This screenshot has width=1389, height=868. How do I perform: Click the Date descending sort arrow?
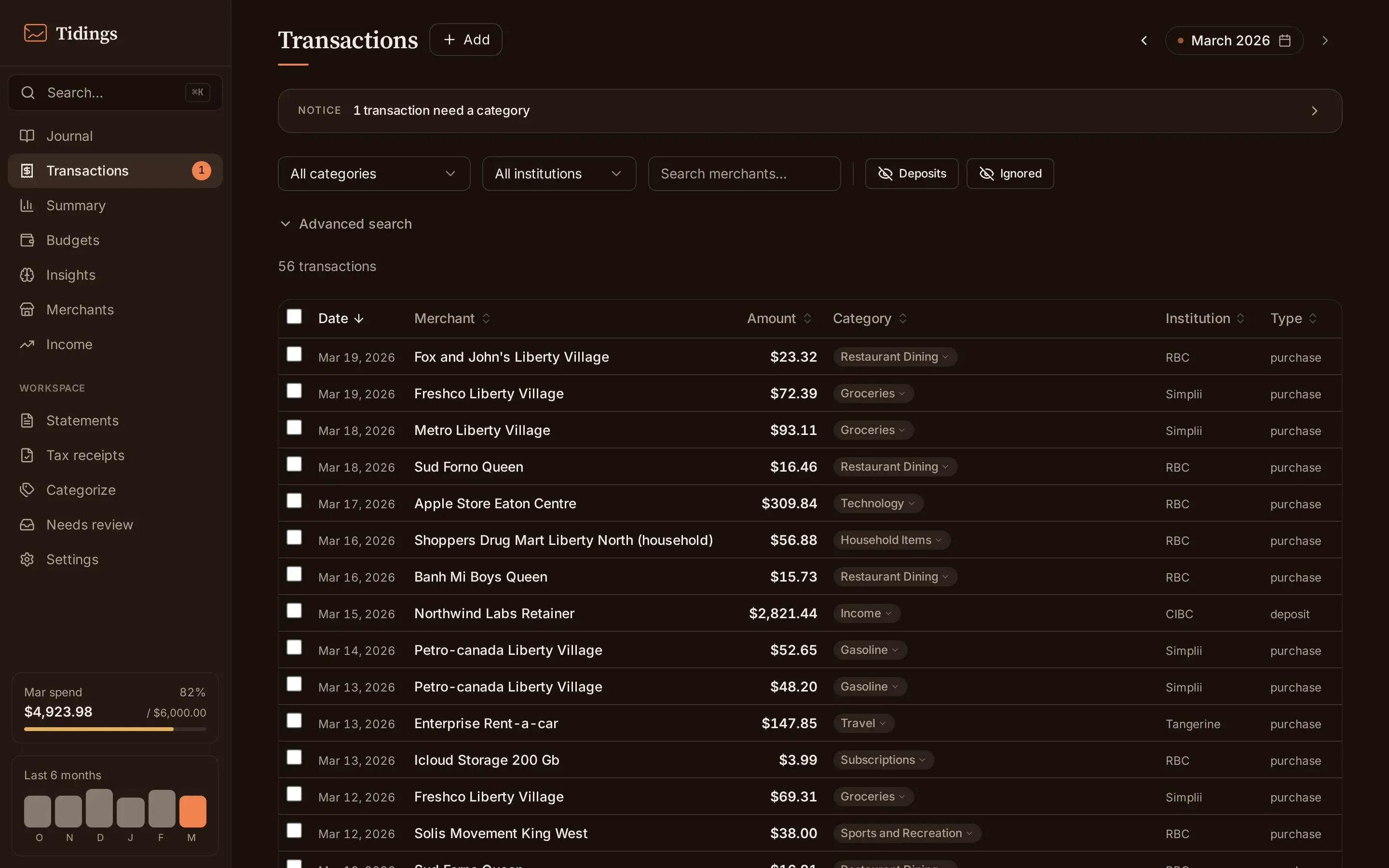[359, 319]
